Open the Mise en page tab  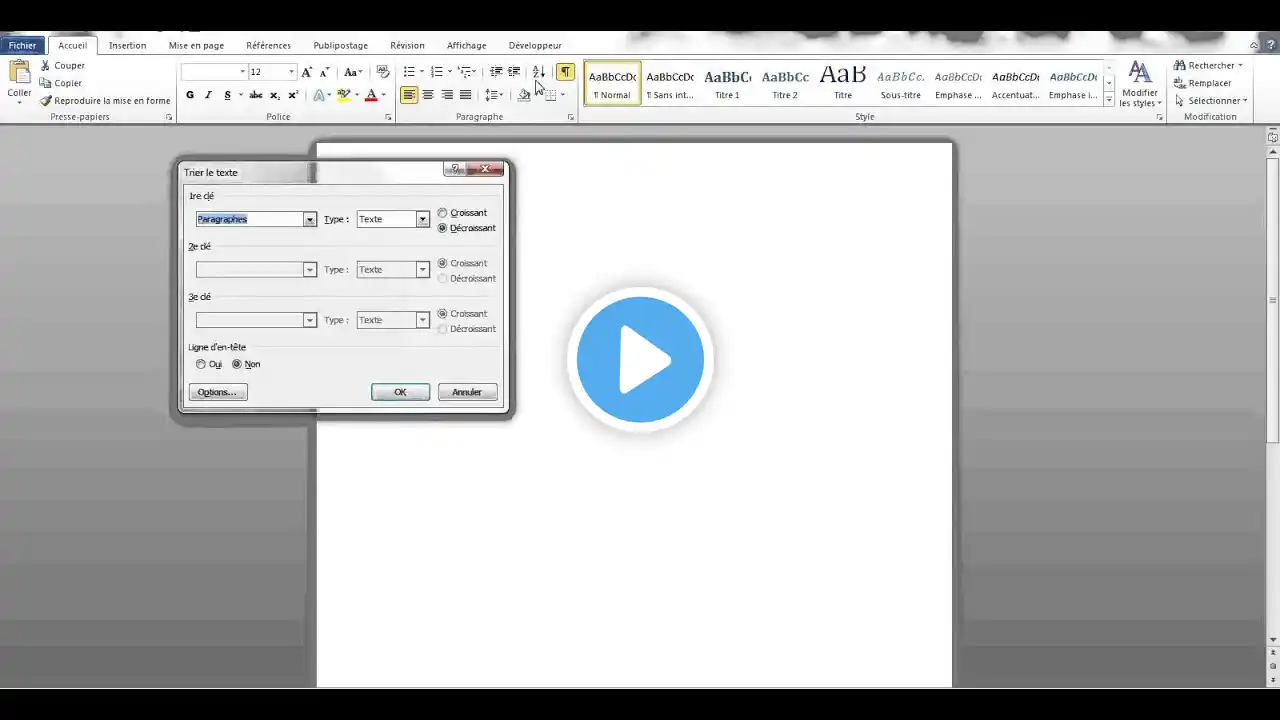(196, 45)
